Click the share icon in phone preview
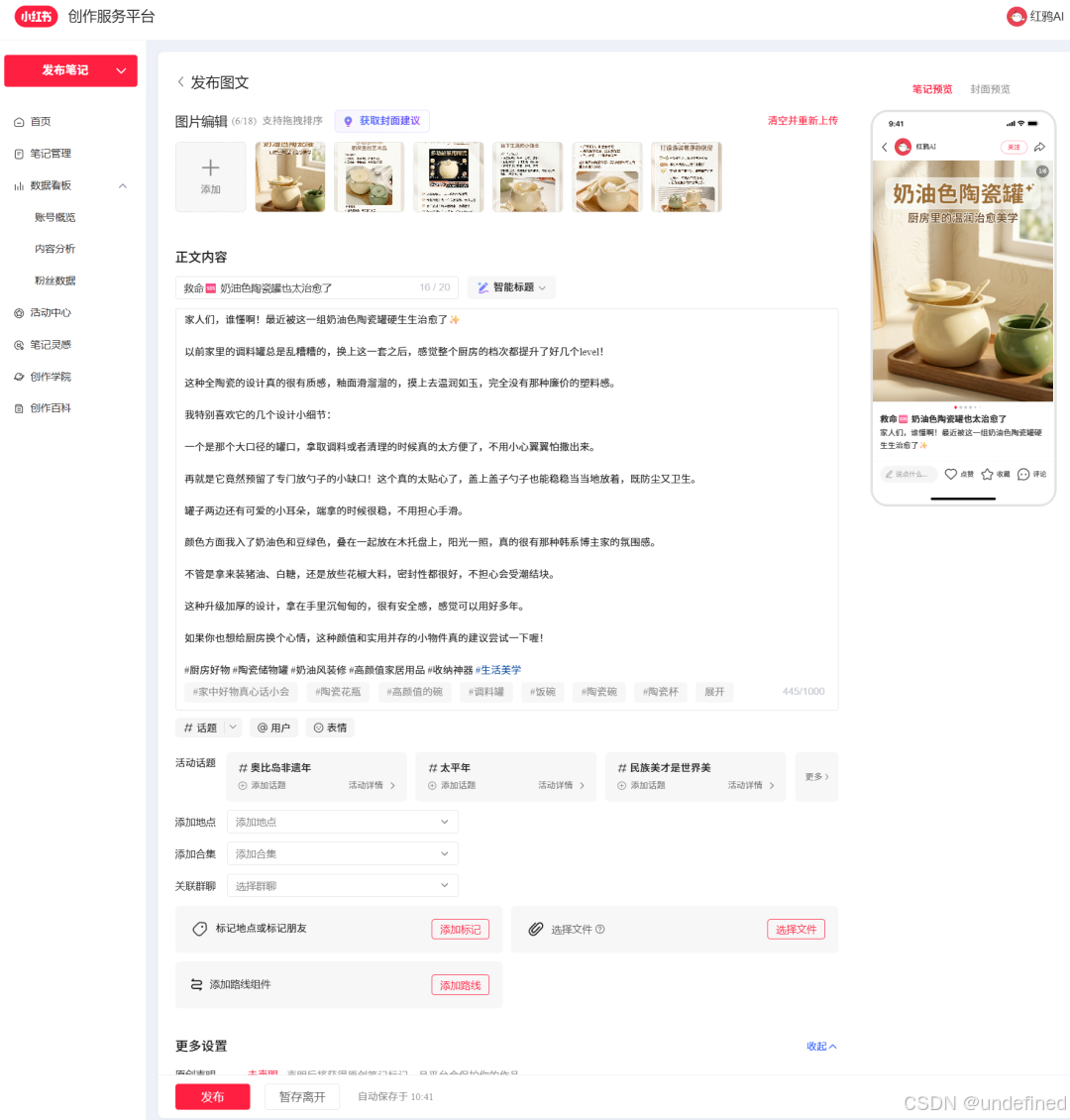The width and height of the screenshot is (1070, 1120). pos(1040,147)
